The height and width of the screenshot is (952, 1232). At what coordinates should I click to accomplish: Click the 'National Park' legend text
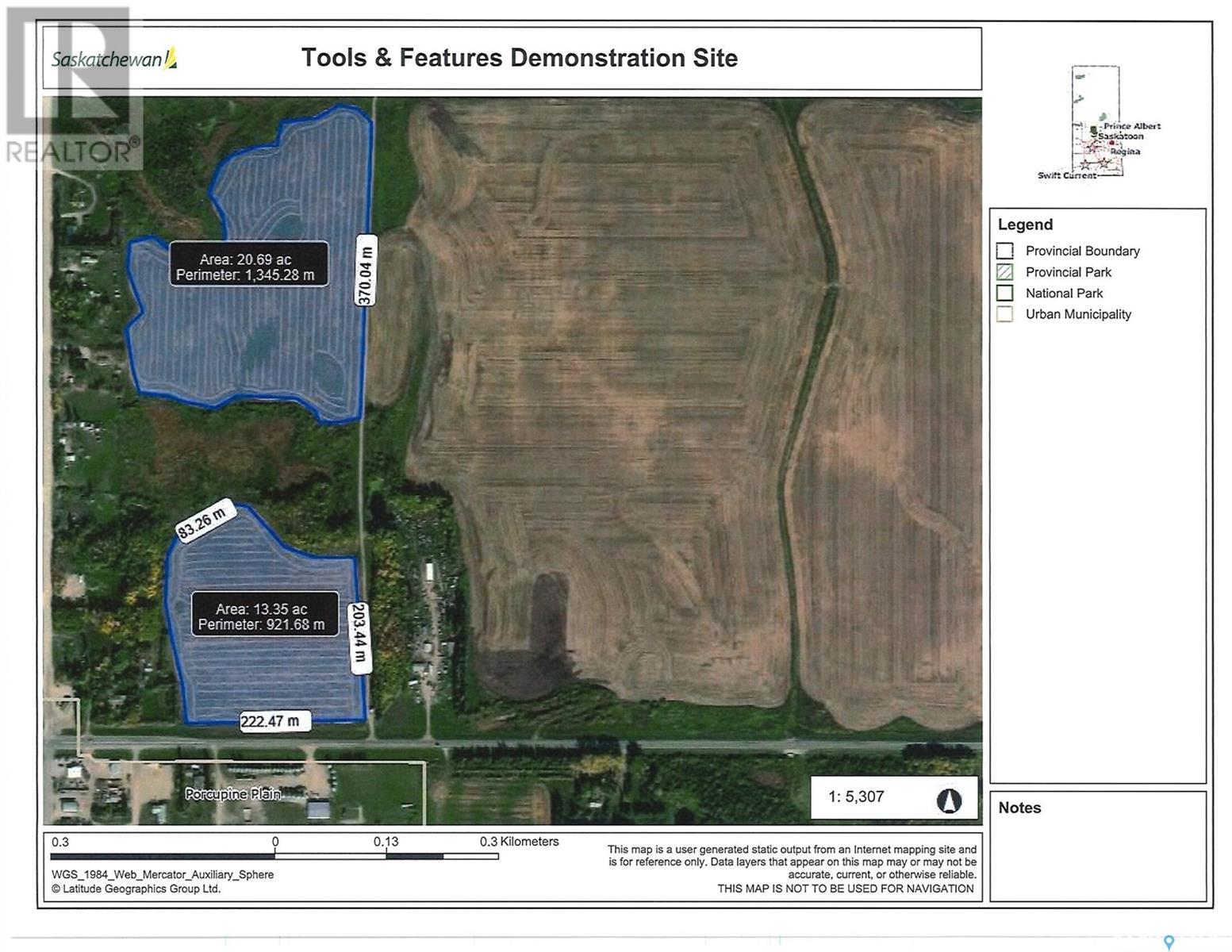tap(1064, 294)
